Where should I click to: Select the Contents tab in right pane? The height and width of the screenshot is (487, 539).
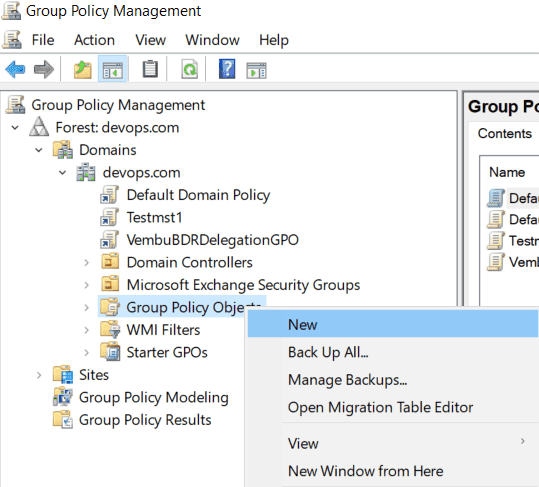505,133
